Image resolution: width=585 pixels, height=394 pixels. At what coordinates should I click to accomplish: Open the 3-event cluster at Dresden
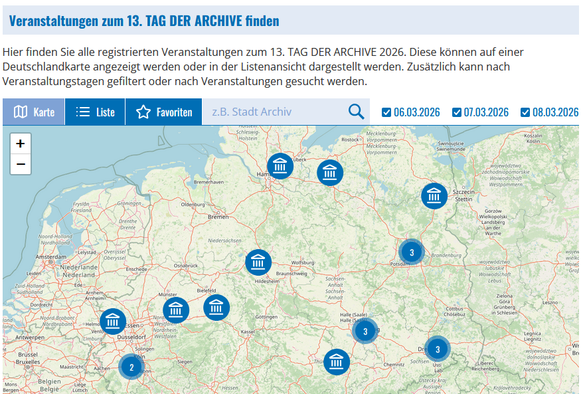[x=438, y=349]
